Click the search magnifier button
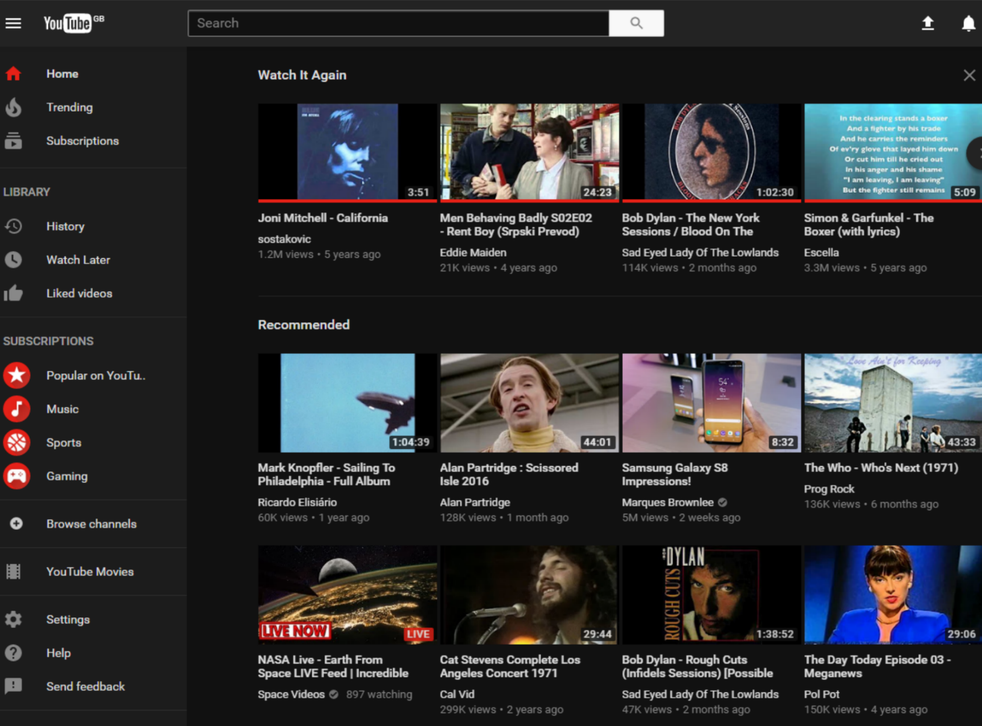The width and height of the screenshot is (982, 726). [636, 23]
